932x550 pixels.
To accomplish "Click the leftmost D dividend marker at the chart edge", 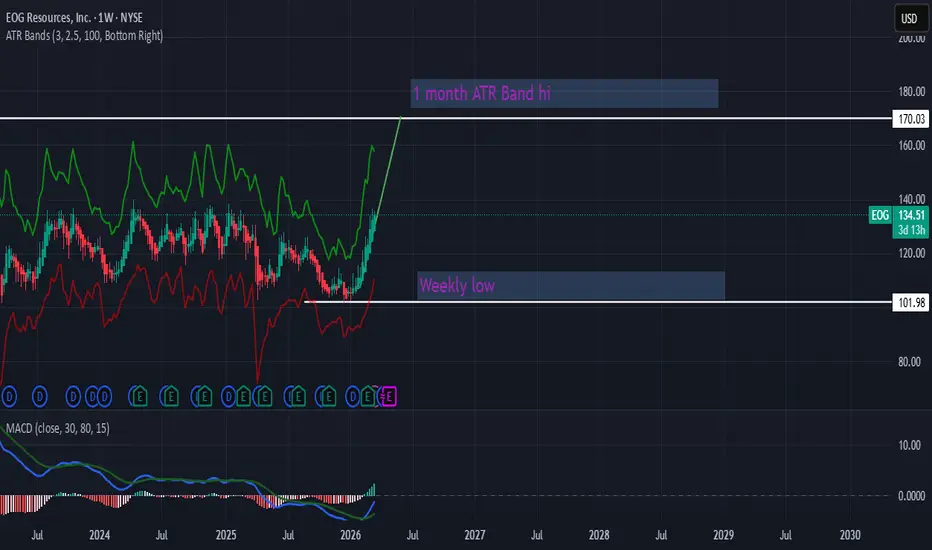I will click(8, 397).
